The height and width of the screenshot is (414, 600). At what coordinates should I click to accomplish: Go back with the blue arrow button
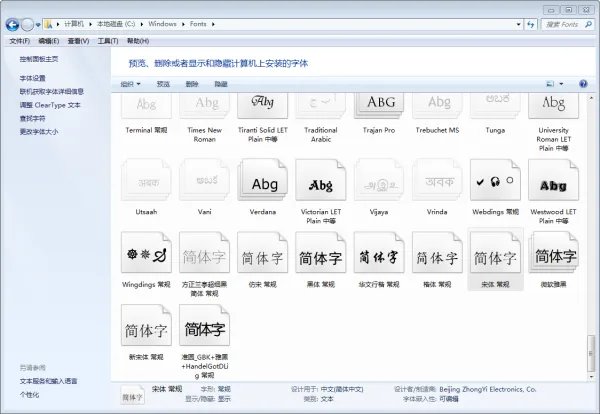[x=12, y=25]
